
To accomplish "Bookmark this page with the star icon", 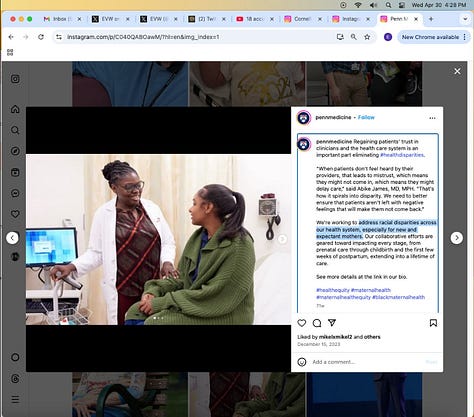I will 367,37.
